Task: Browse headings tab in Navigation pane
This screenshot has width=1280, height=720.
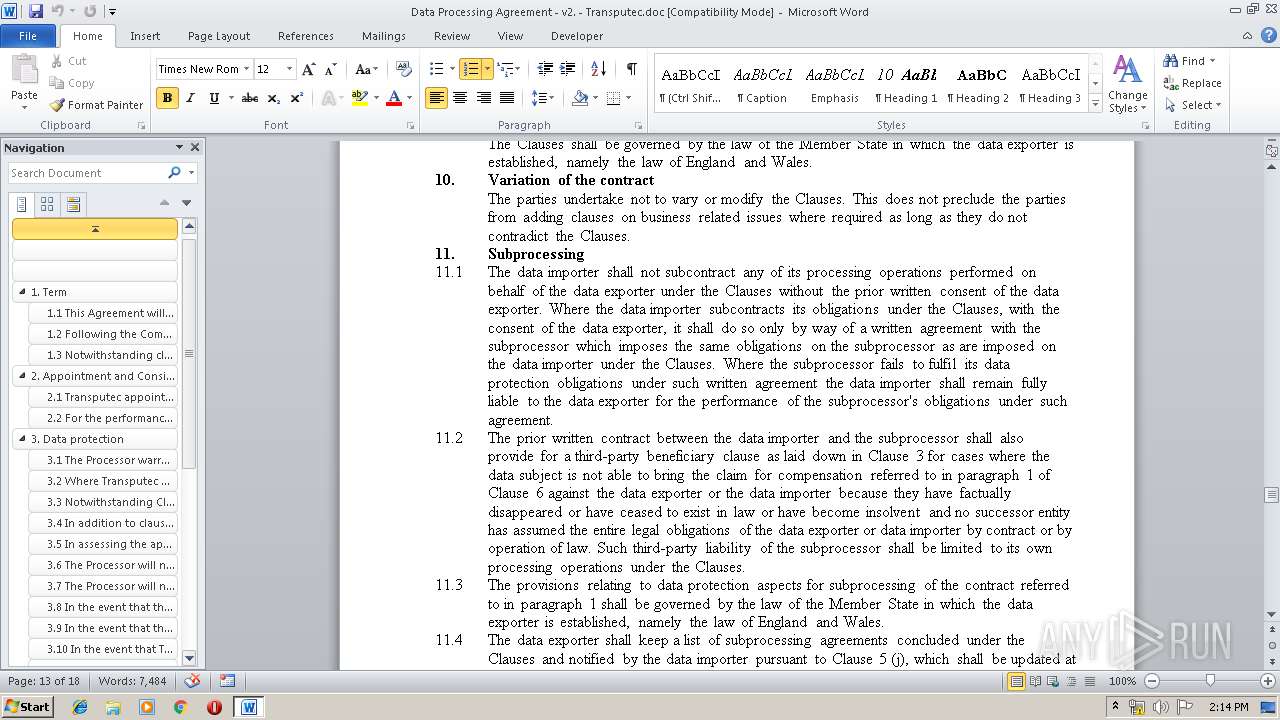Action: (x=23, y=204)
